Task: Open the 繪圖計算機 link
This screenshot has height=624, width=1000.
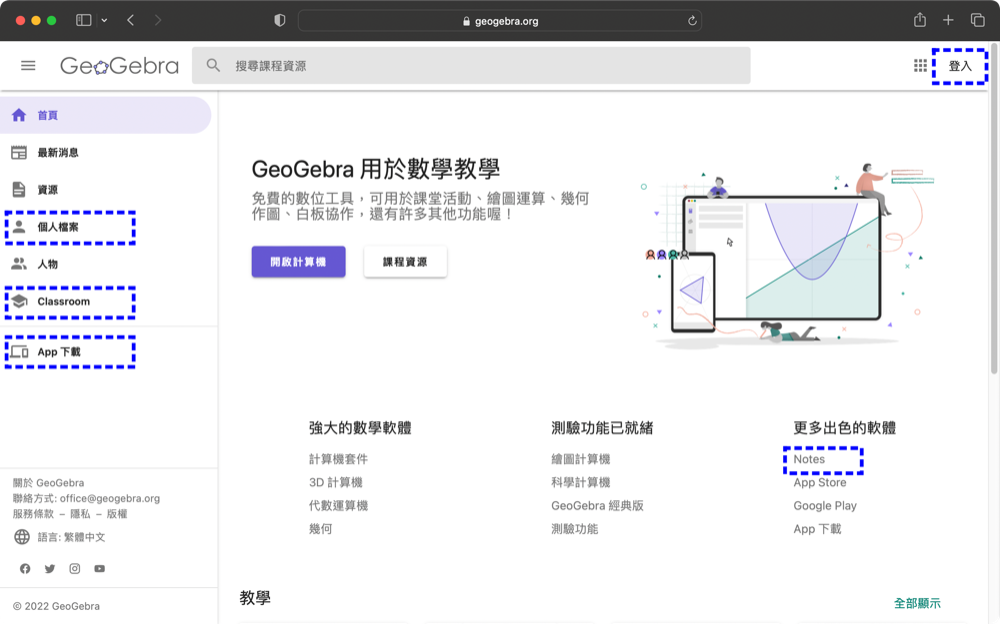Action: [580, 459]
